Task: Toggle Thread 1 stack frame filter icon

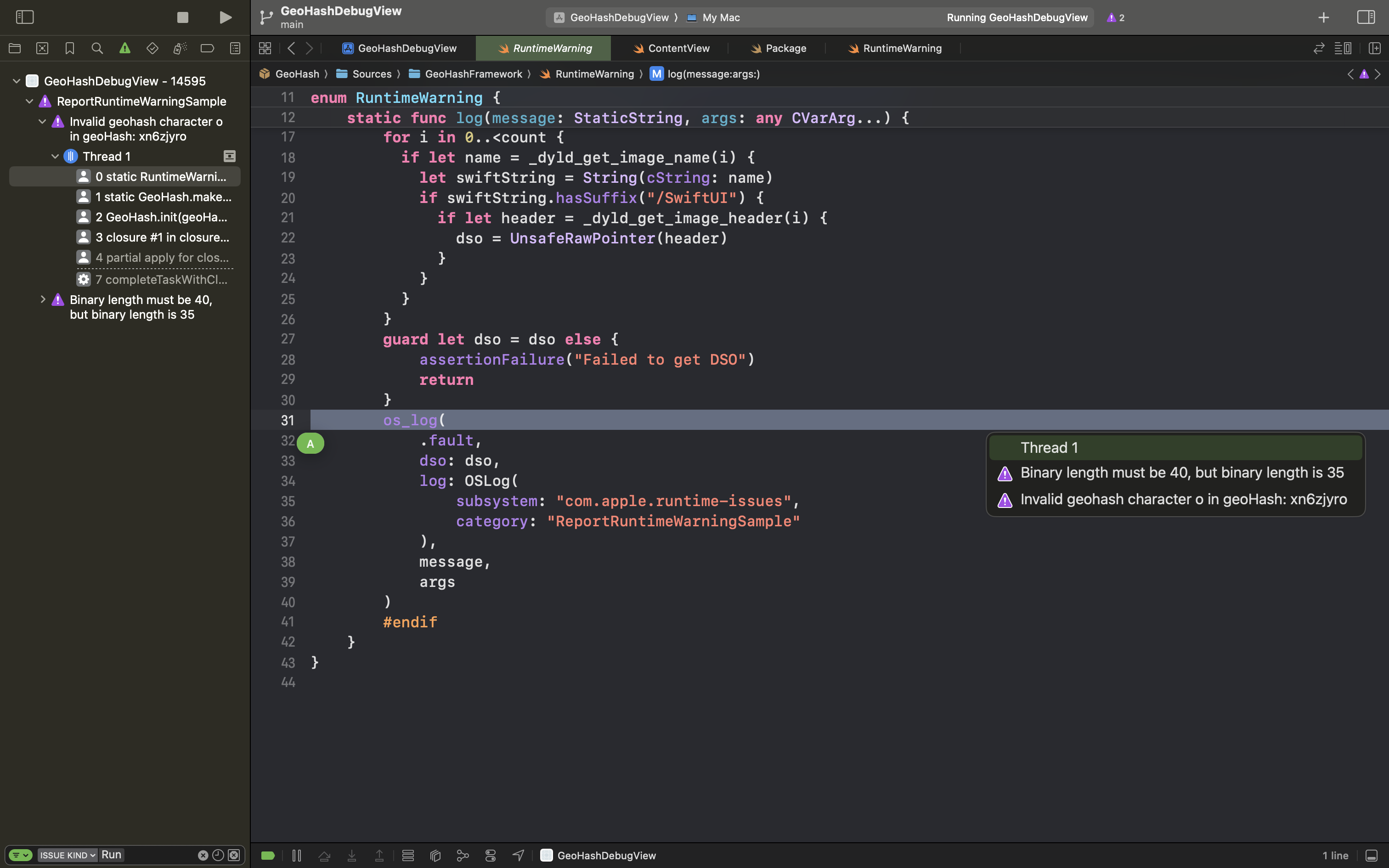Action: point(230,156)
